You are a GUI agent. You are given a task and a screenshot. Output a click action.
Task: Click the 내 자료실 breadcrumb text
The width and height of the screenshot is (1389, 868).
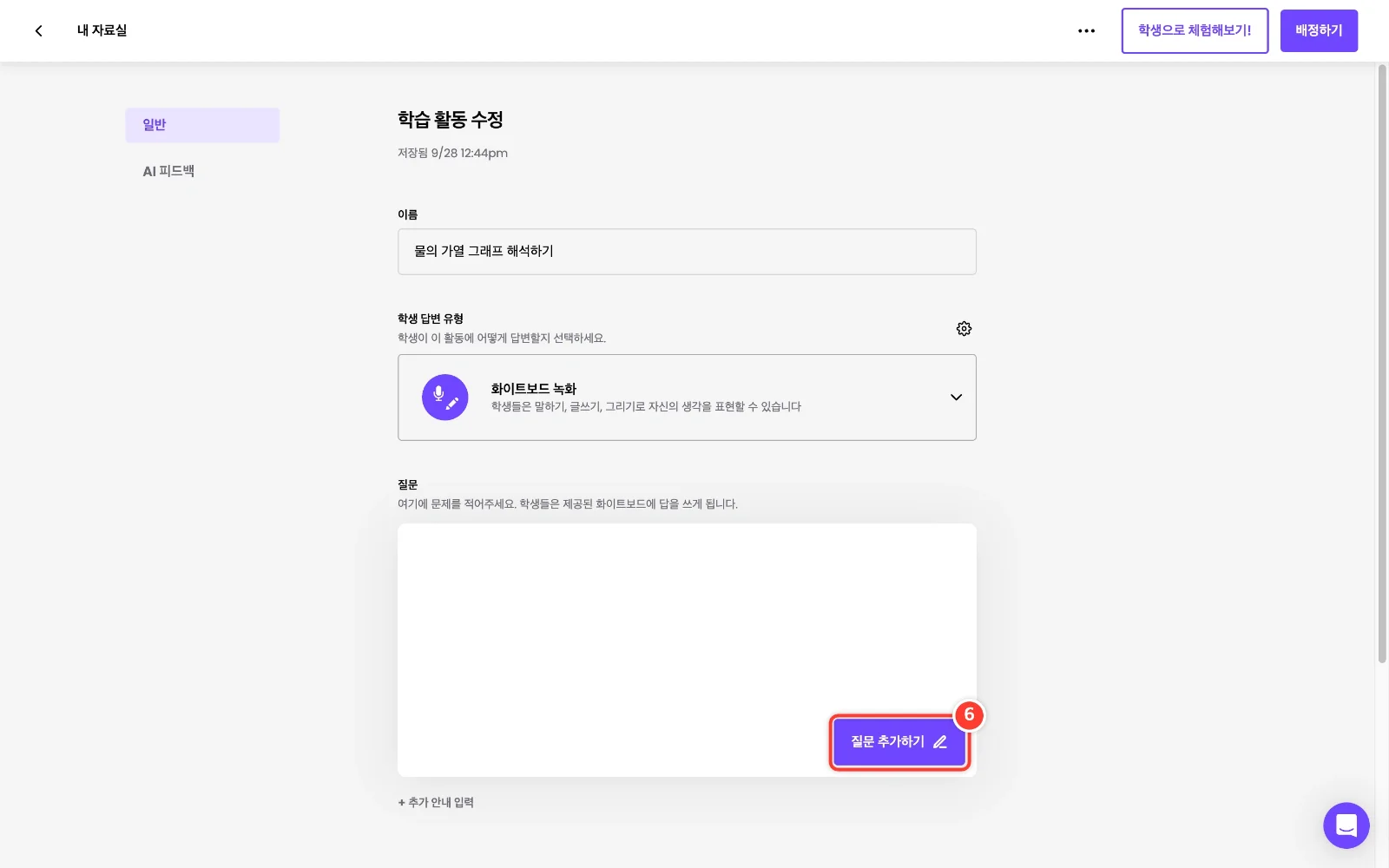[102, 30]
